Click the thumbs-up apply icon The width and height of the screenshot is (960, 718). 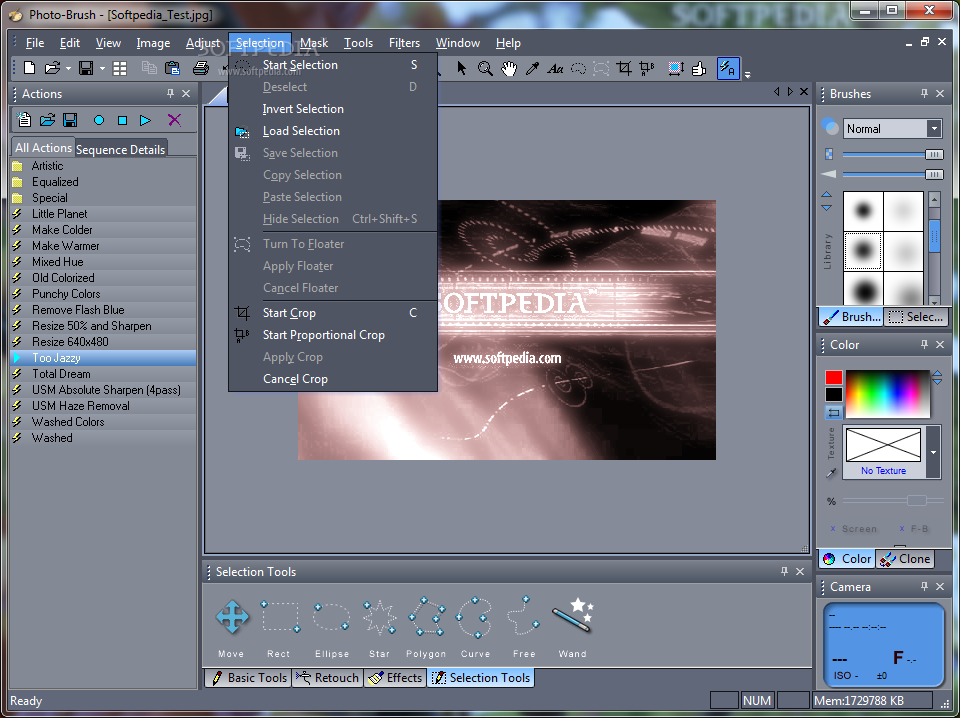[x=699, y=69]
